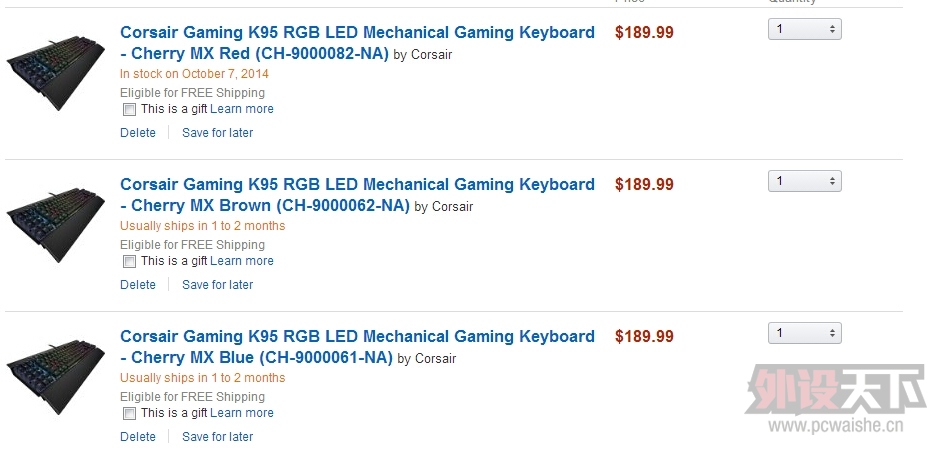This screenshot has height=459, width=945.
Task: Open quantity dropdown for MX Brown keyboard
Action: point(805,181)
